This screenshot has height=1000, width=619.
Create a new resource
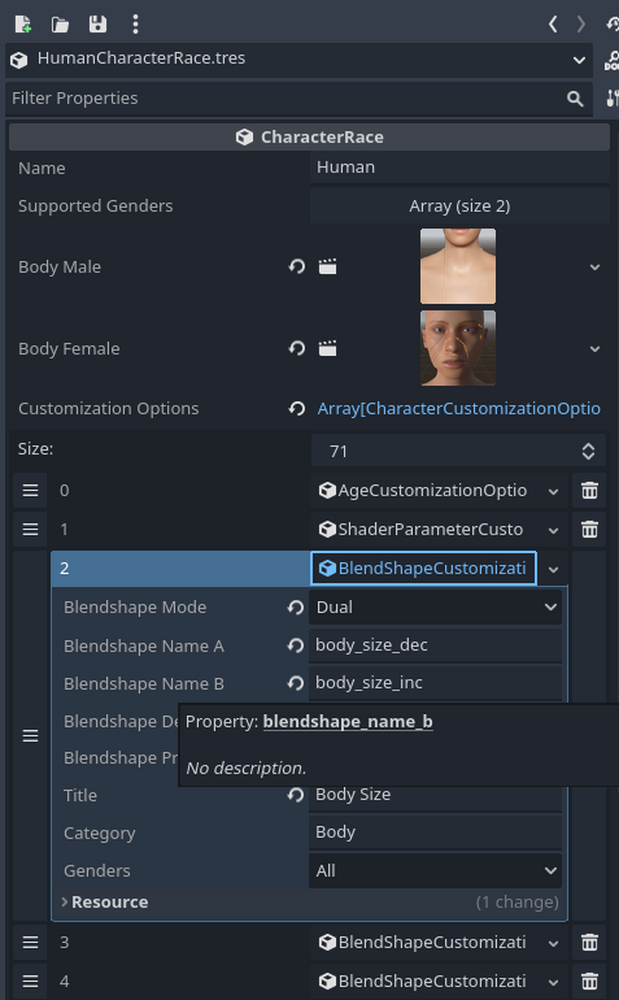pyautogui.click(x=21, y=24)
